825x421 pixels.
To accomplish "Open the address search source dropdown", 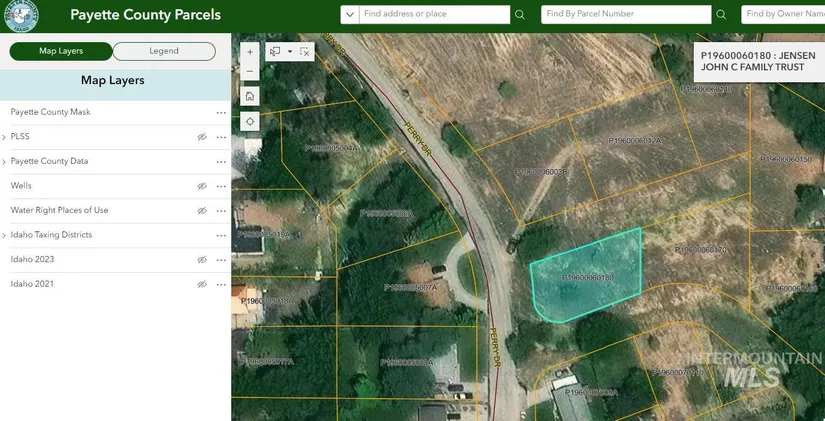I will pos(349,15).
